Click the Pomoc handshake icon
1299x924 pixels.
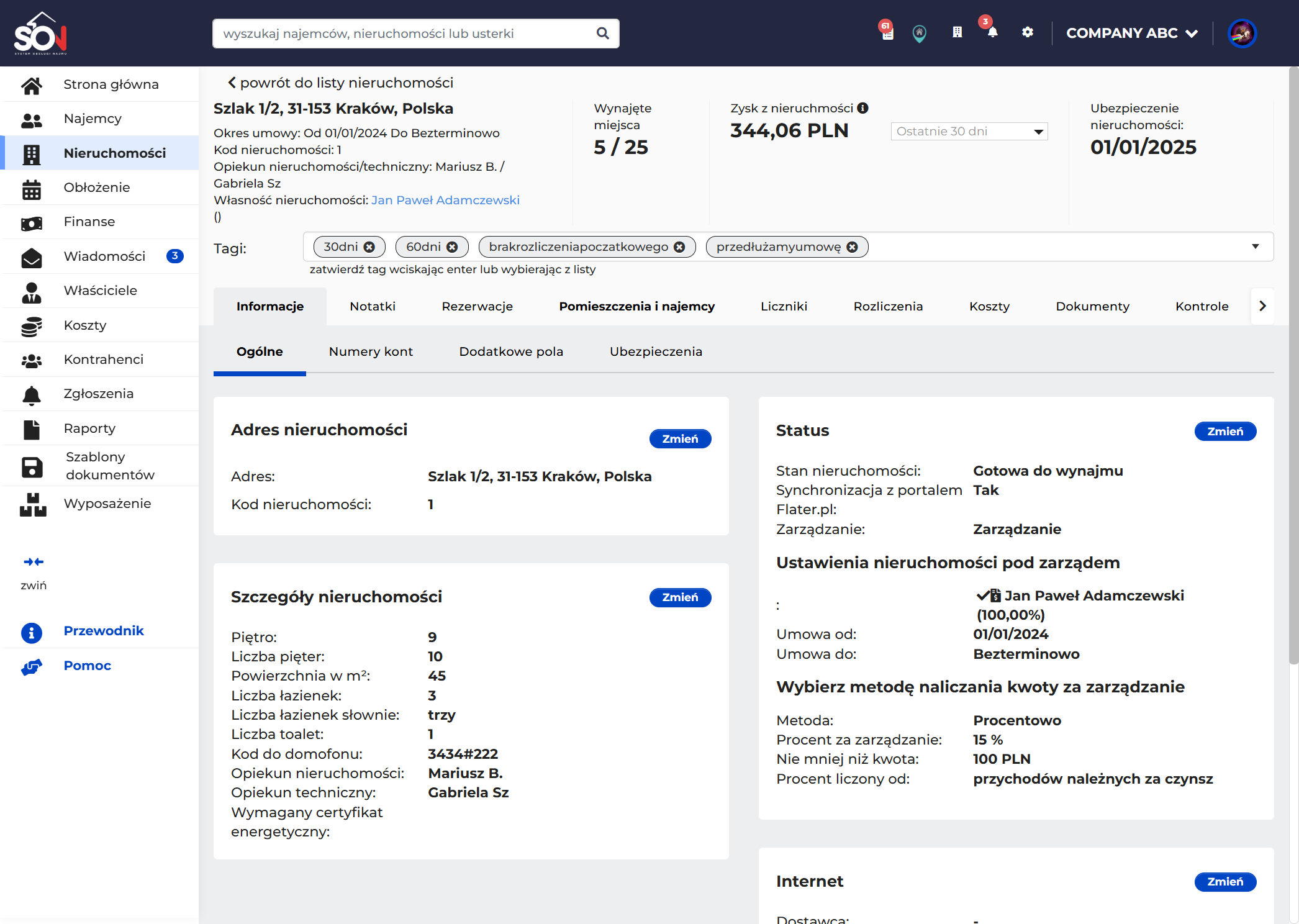pos(32,666)
